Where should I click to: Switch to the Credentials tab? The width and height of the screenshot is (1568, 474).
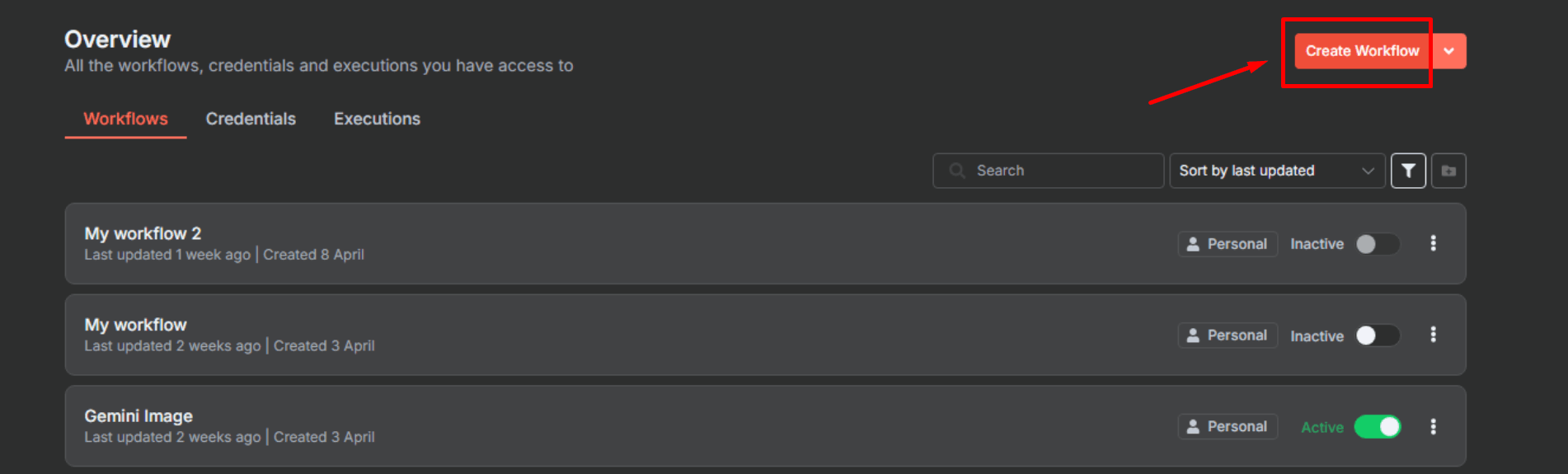(251, 119)
